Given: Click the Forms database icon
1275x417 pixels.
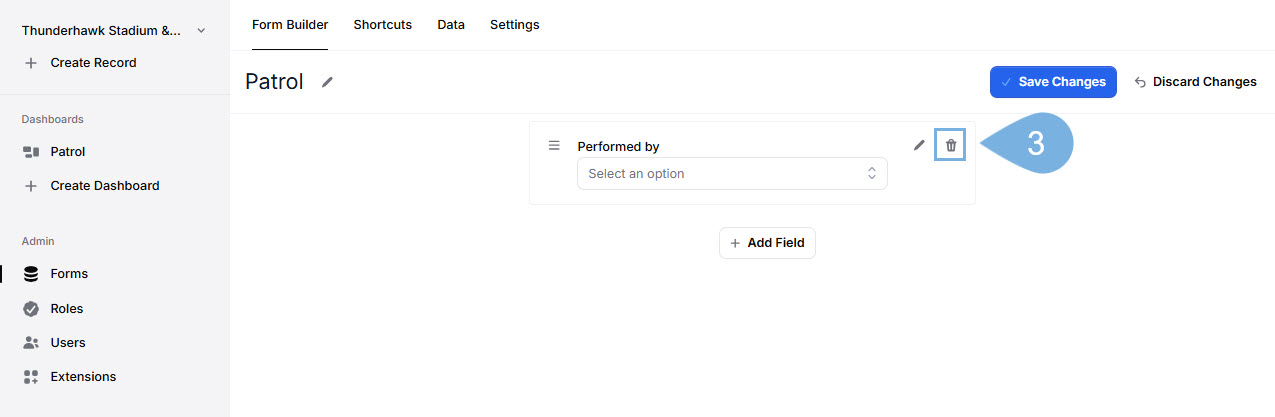Looking at the screenshot, I should pos(31,274).
